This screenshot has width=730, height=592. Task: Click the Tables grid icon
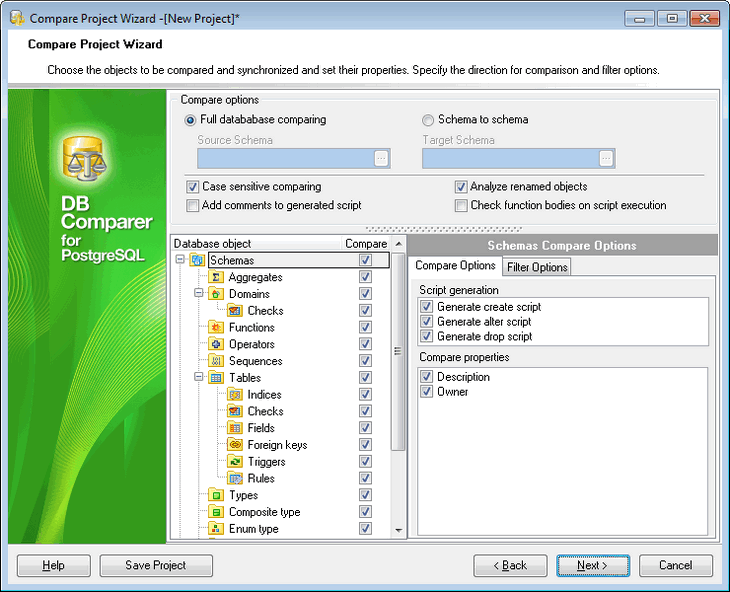[216, 377]
